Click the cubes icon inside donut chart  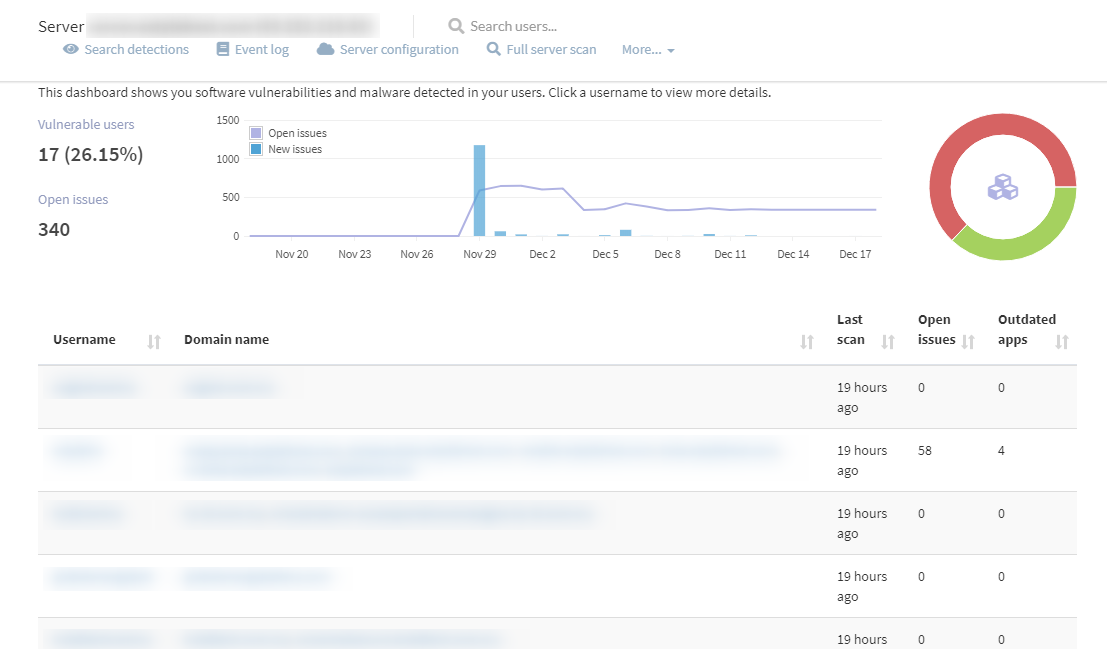click(x=1003, y=187)
